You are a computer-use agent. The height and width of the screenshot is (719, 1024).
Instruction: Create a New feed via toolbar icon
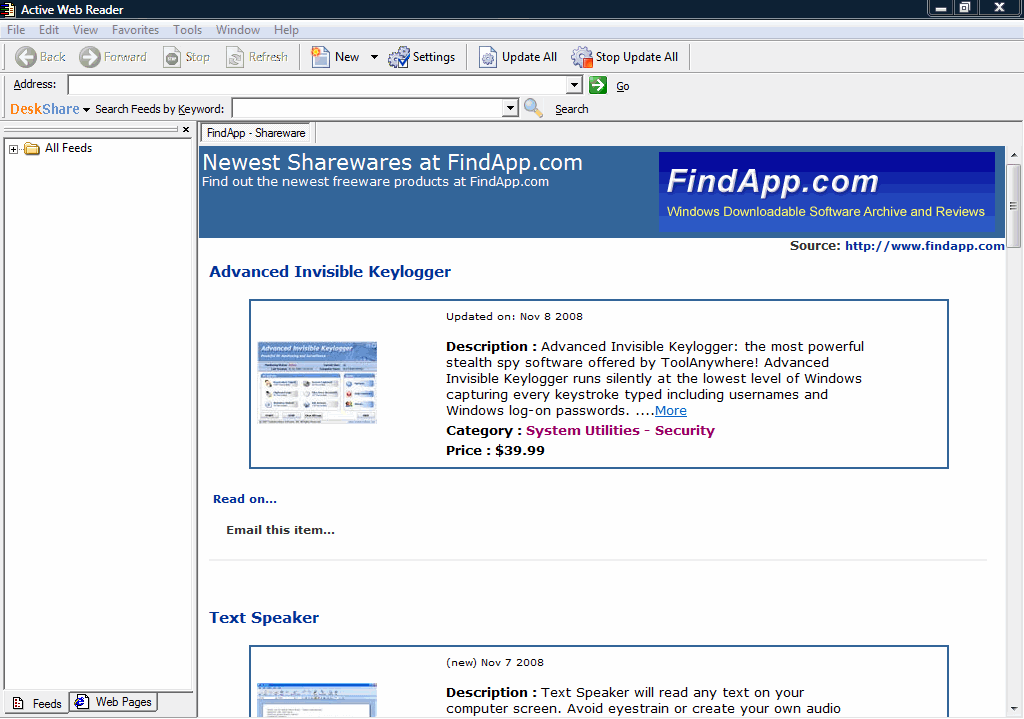click(x=320, y=57)
